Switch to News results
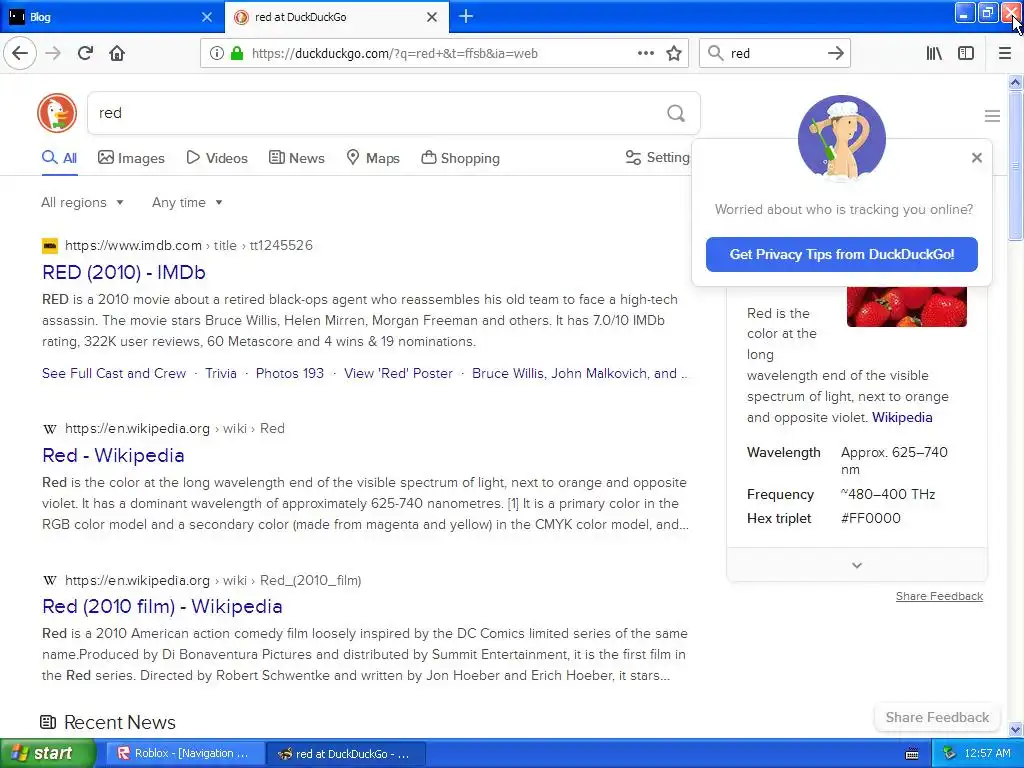The image size is (1024, 768). (x=296, y=158)
